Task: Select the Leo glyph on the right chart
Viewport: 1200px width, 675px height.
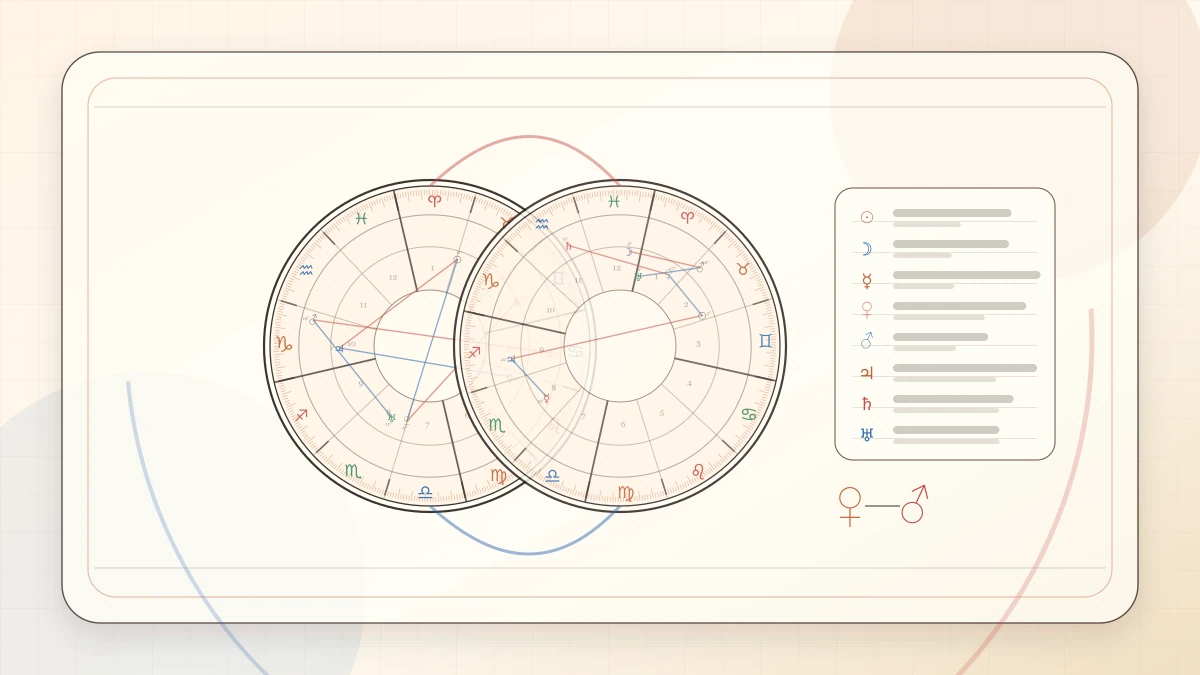Action: click(x=697, y=470)
